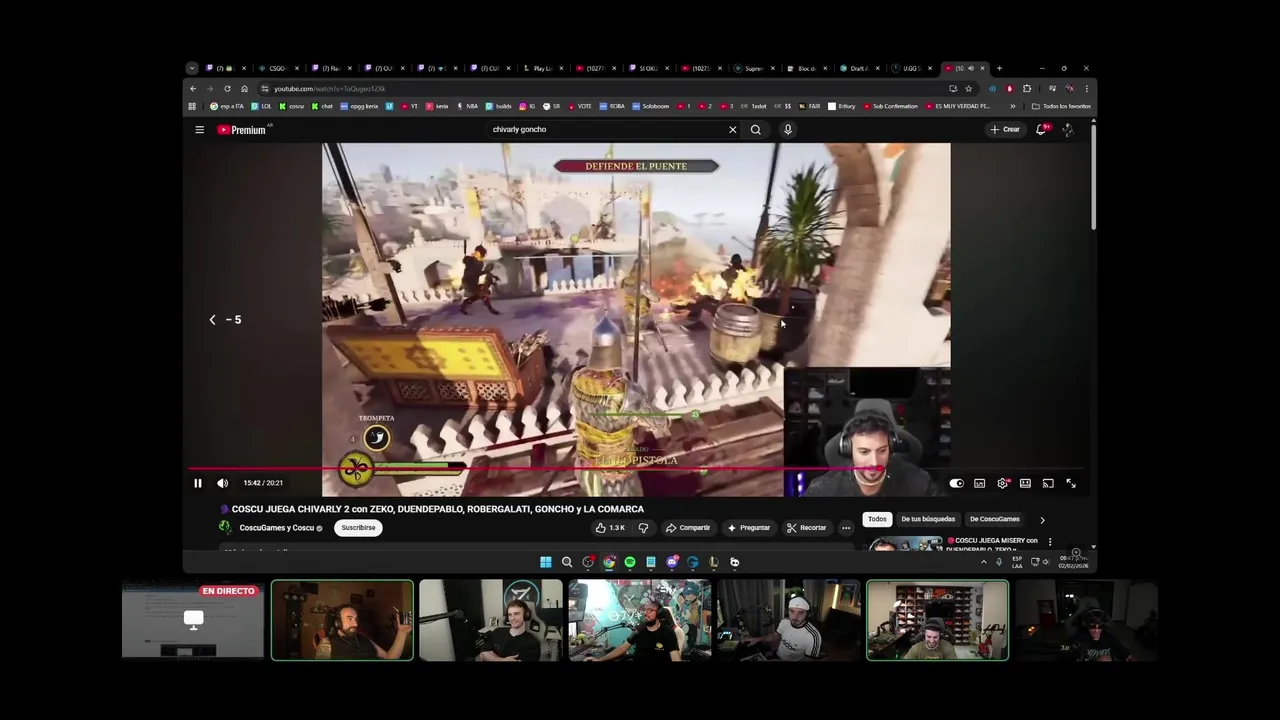The width and height of the screenshot is (1280, 720).
Task: Open the 'Sub Confirmation' bookmark
Action: click(x=890, y=106)
